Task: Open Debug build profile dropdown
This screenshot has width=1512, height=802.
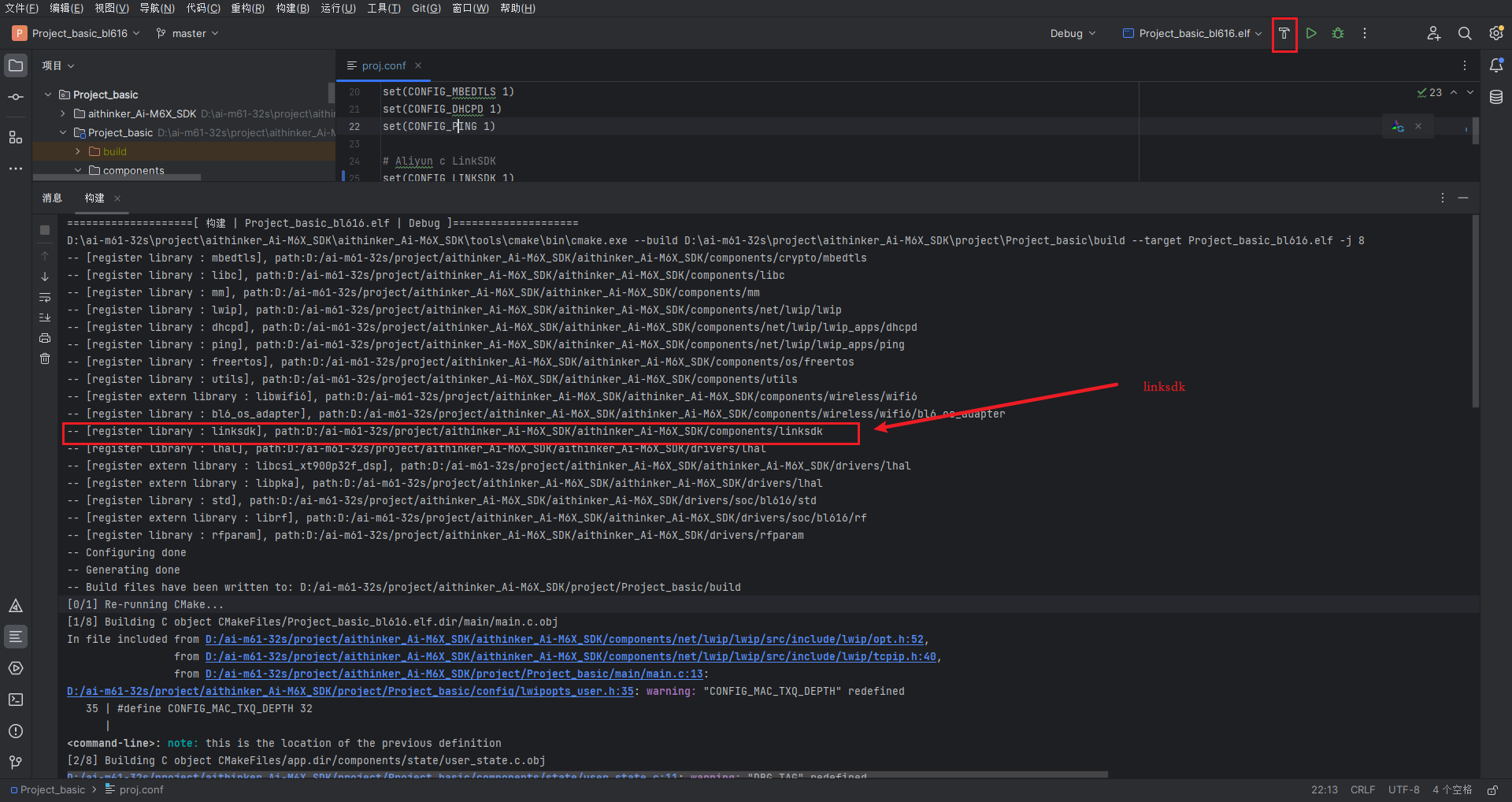Action: pyautogui.click(x=1073, y=34)
